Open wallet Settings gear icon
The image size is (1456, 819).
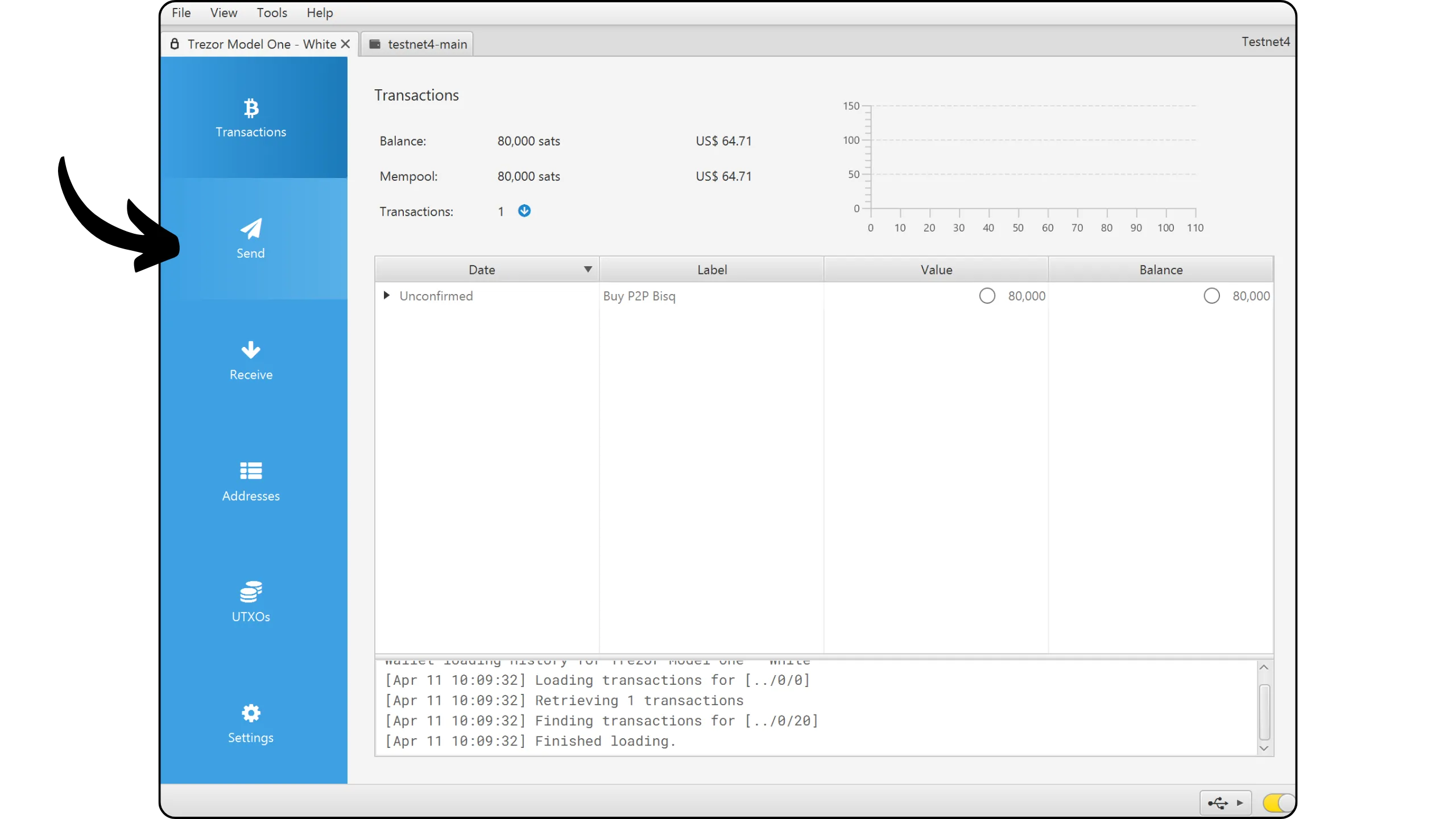click(251, 713)
